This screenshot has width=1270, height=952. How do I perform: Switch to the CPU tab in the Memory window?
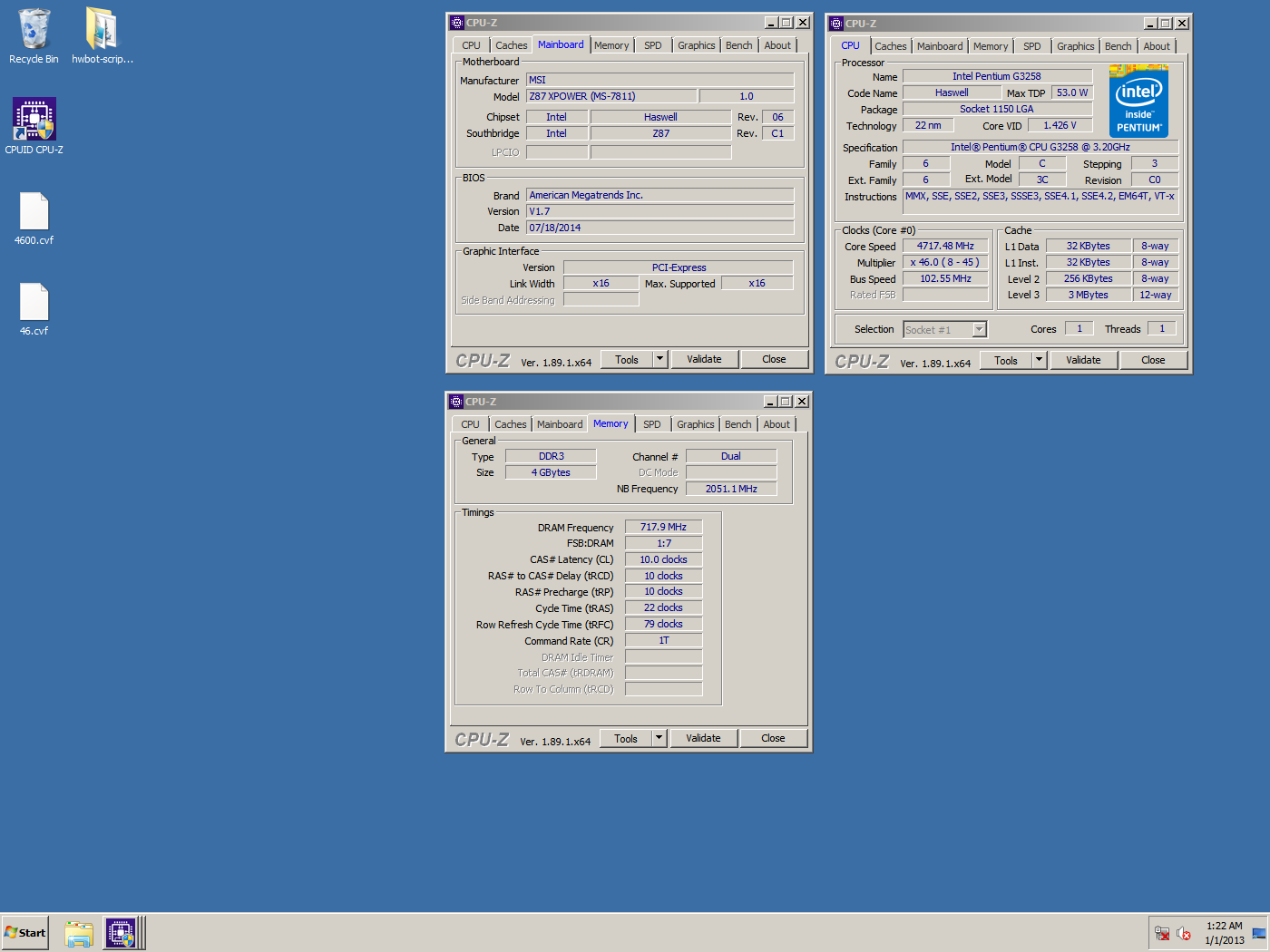point(470,424)
